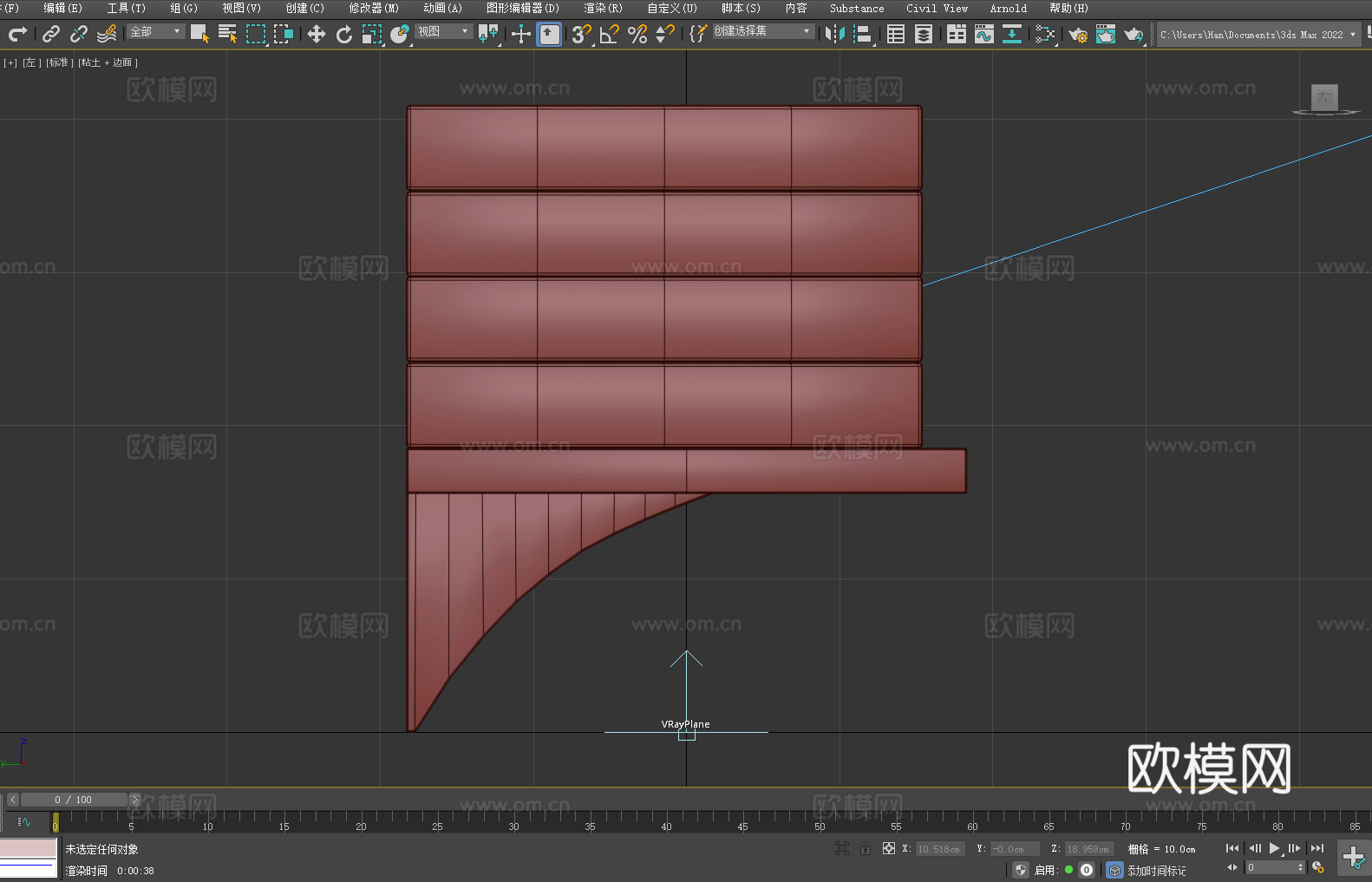
Task: Click viewport [左] view label
Action: pos(31,62)
